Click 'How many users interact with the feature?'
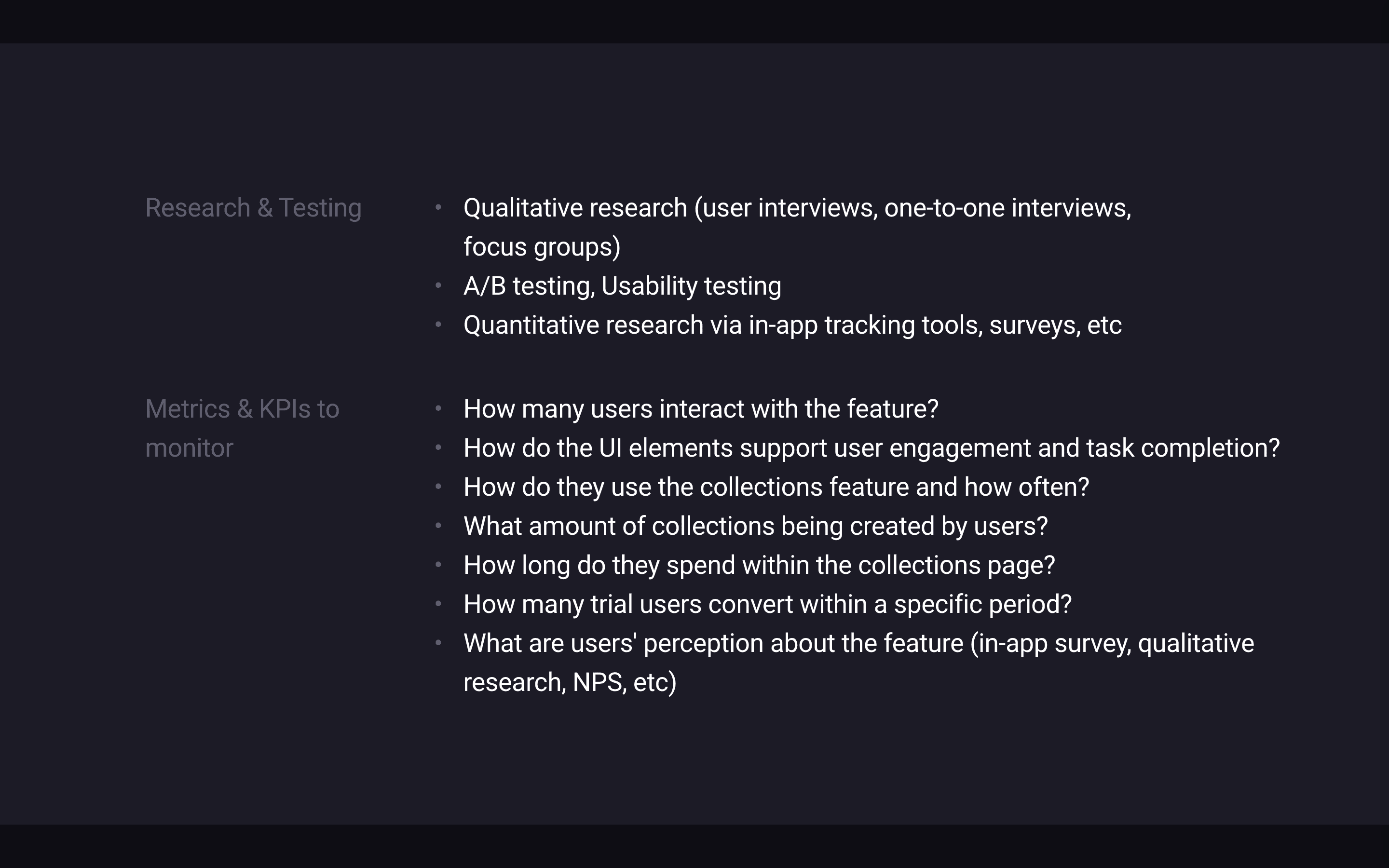The image size is (1389, 868). (700, 409)
